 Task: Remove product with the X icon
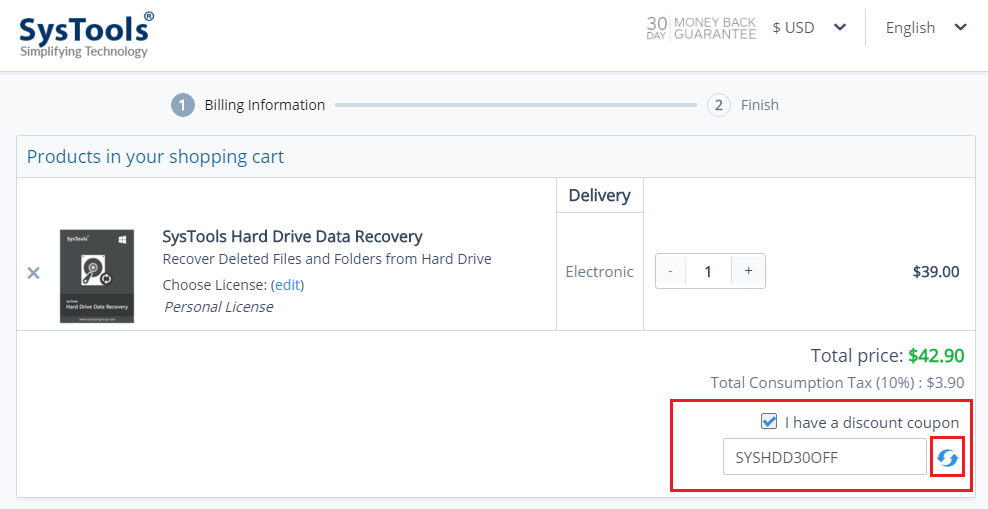pos(33,273)
